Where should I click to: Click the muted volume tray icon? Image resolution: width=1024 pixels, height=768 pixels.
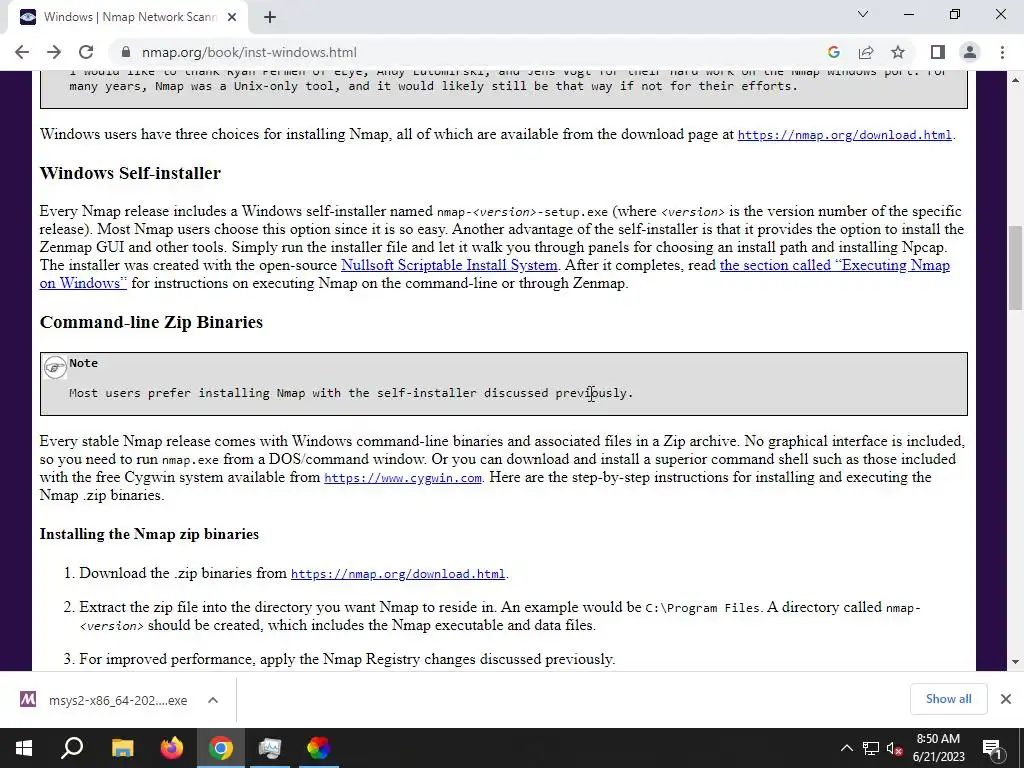pos(894,748)
